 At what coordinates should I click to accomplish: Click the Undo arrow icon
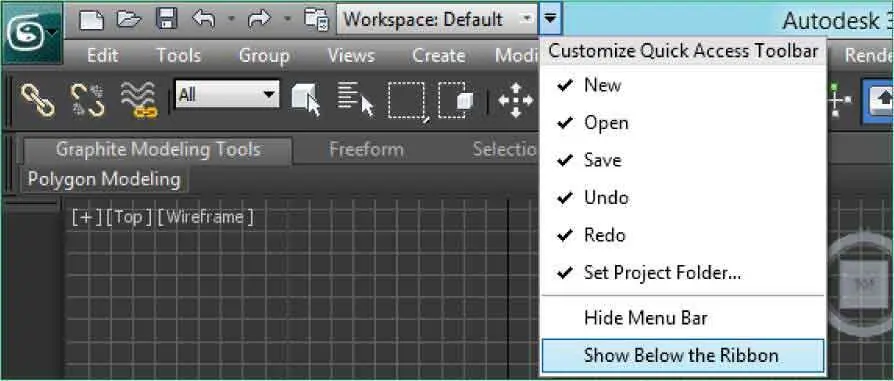coord(204,20)
